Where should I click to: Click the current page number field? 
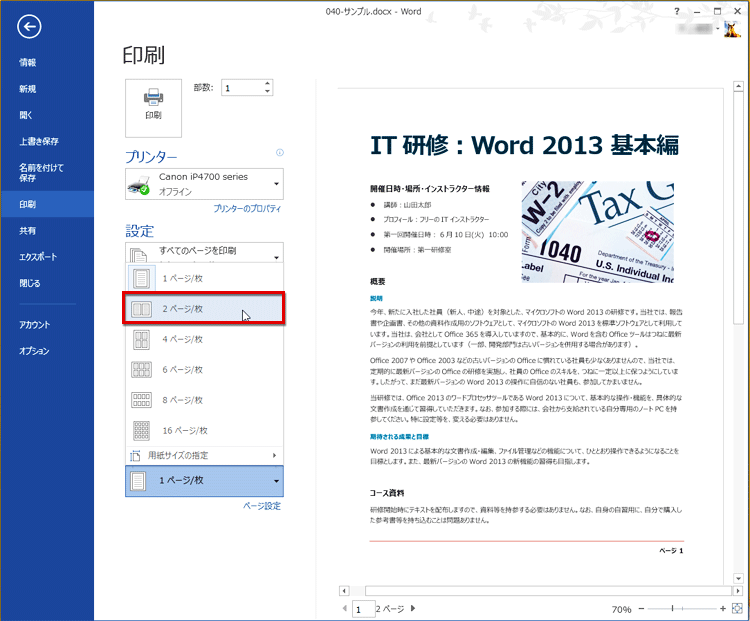point(363,609)
